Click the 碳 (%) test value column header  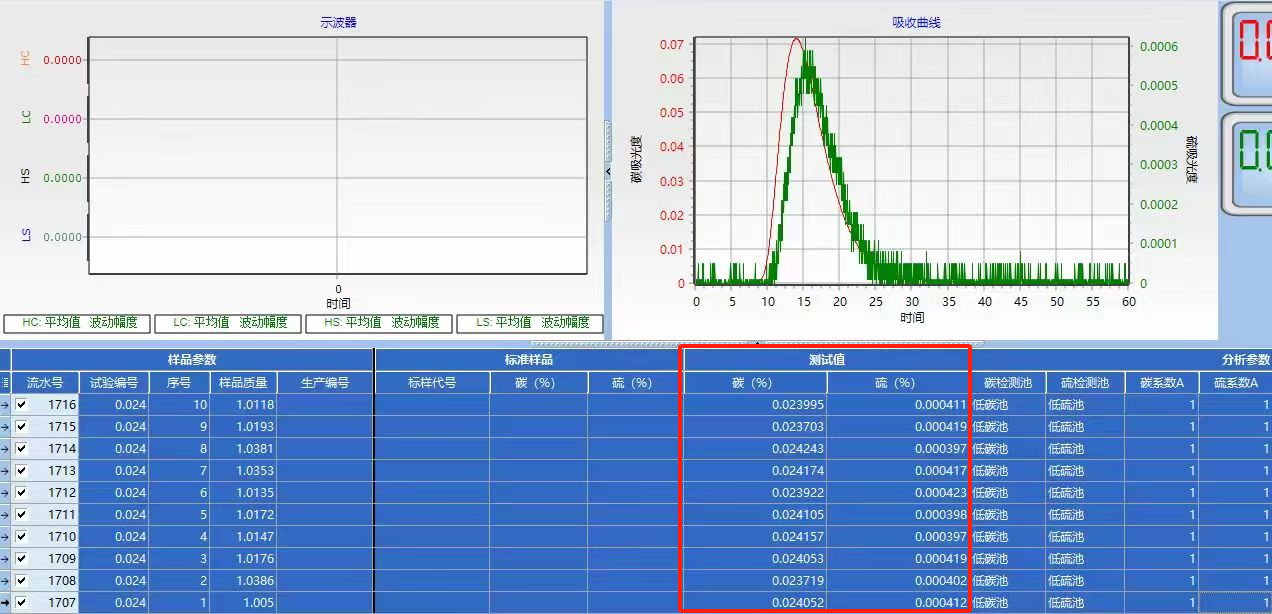(x=751, y=382)
